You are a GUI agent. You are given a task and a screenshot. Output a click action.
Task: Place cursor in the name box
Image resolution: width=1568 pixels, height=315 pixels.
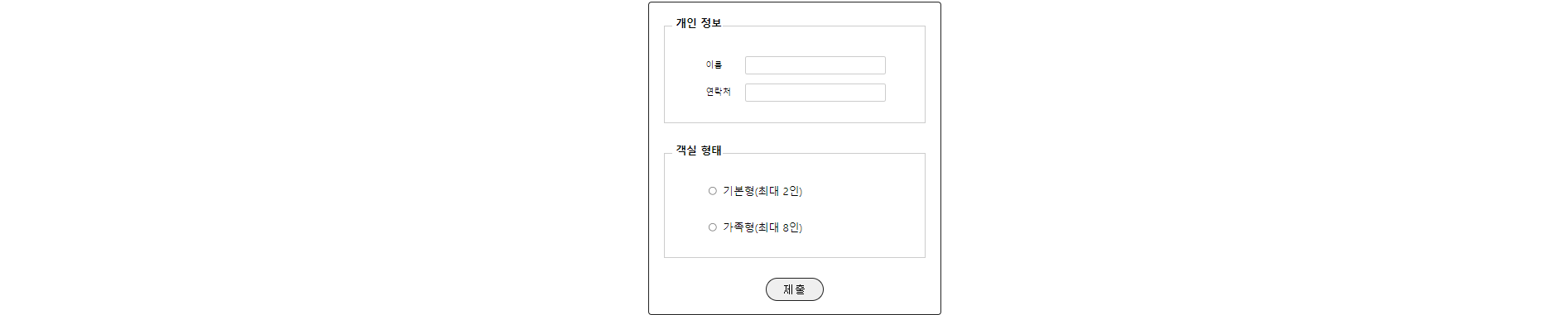coord(815,65)
